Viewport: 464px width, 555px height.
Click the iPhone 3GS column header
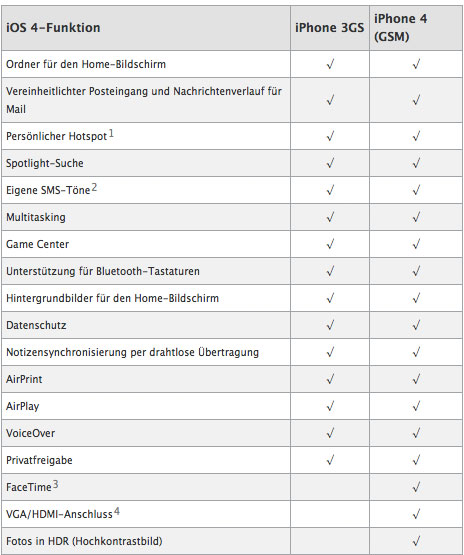[x=330, y=28]
